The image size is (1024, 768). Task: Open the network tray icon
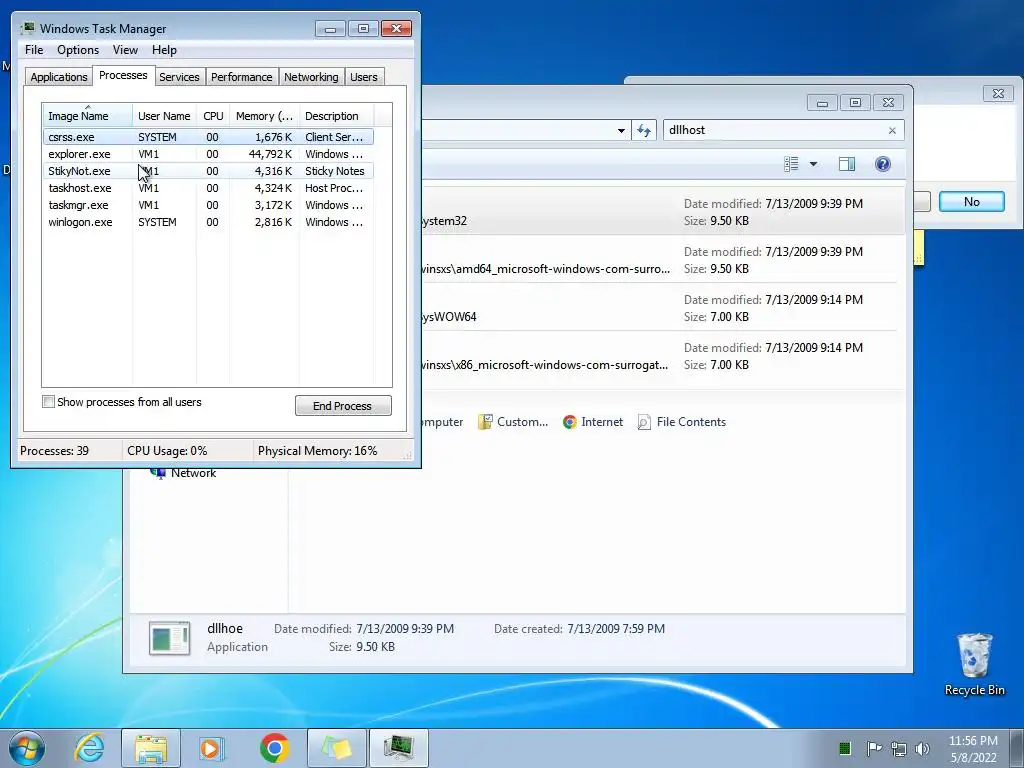(x=899, y=748)
